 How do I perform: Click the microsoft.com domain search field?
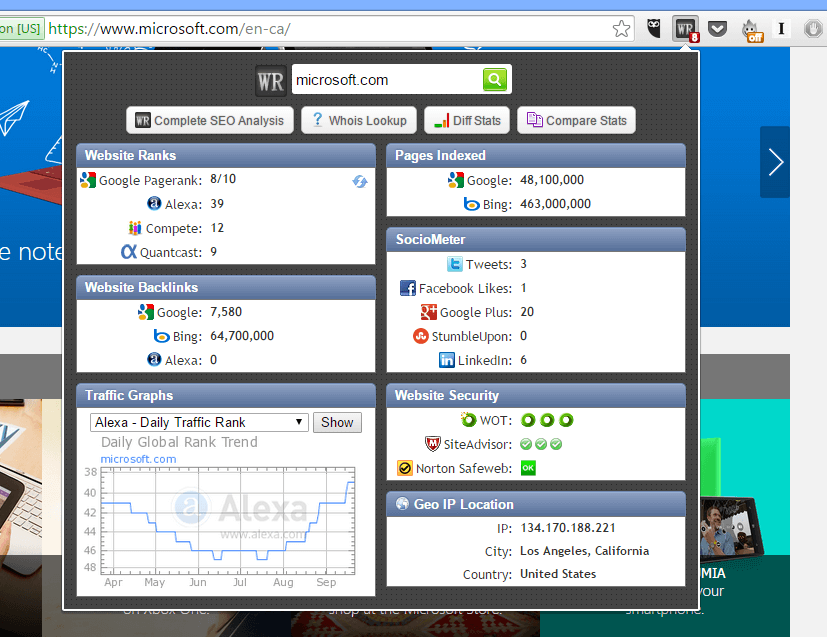[x=387, y=80]
